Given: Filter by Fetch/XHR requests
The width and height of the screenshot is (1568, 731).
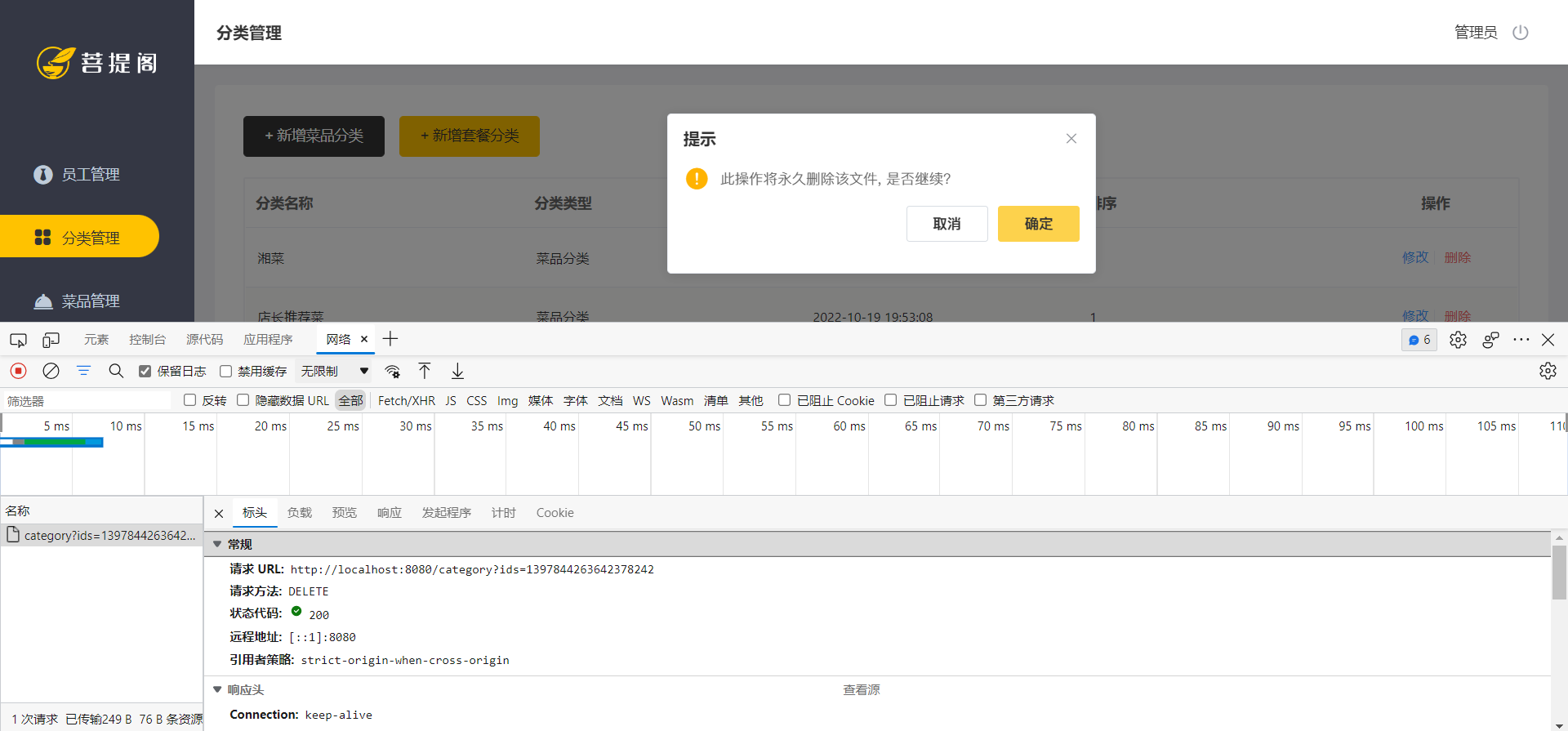Looking at the screenshot, I should [407, 400].
